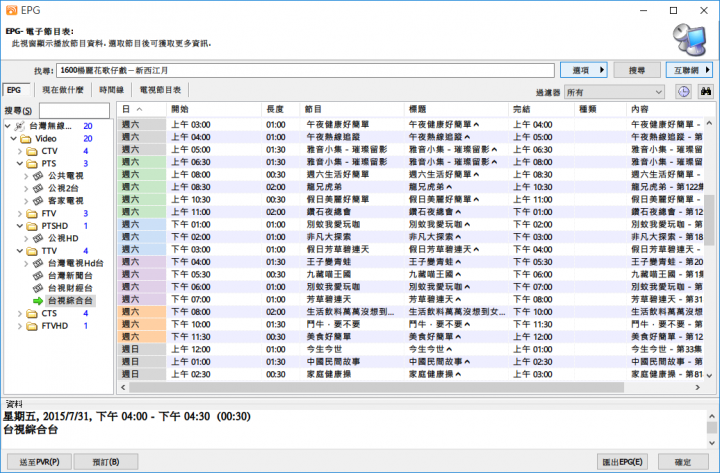Click the 預訂(B) button
The width and height of the screenshot is (720, 473).
pyautogui.click(x=106, y=462)
